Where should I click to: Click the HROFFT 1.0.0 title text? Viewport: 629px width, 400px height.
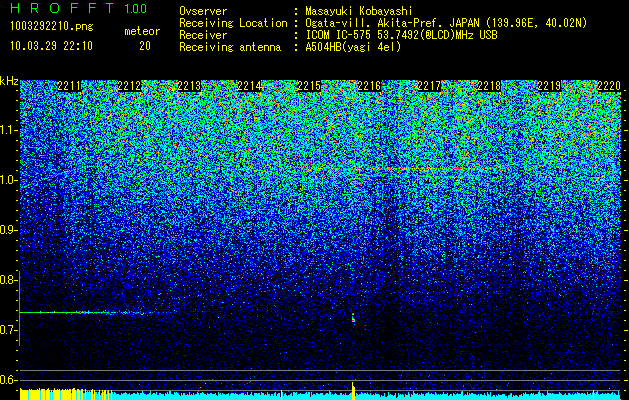coord(79,8)
